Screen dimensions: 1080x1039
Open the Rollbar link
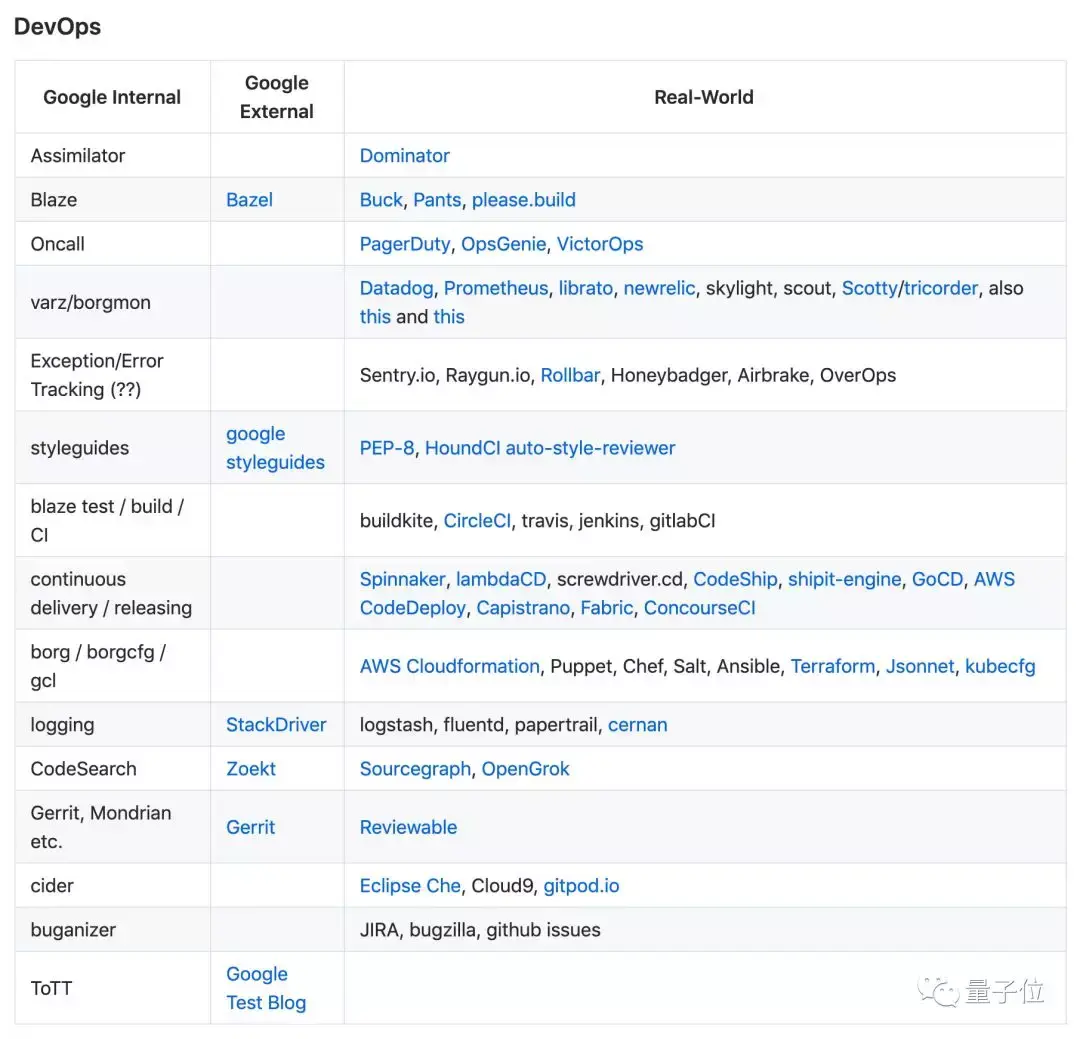pyautogui.click(x=570, y=375)
